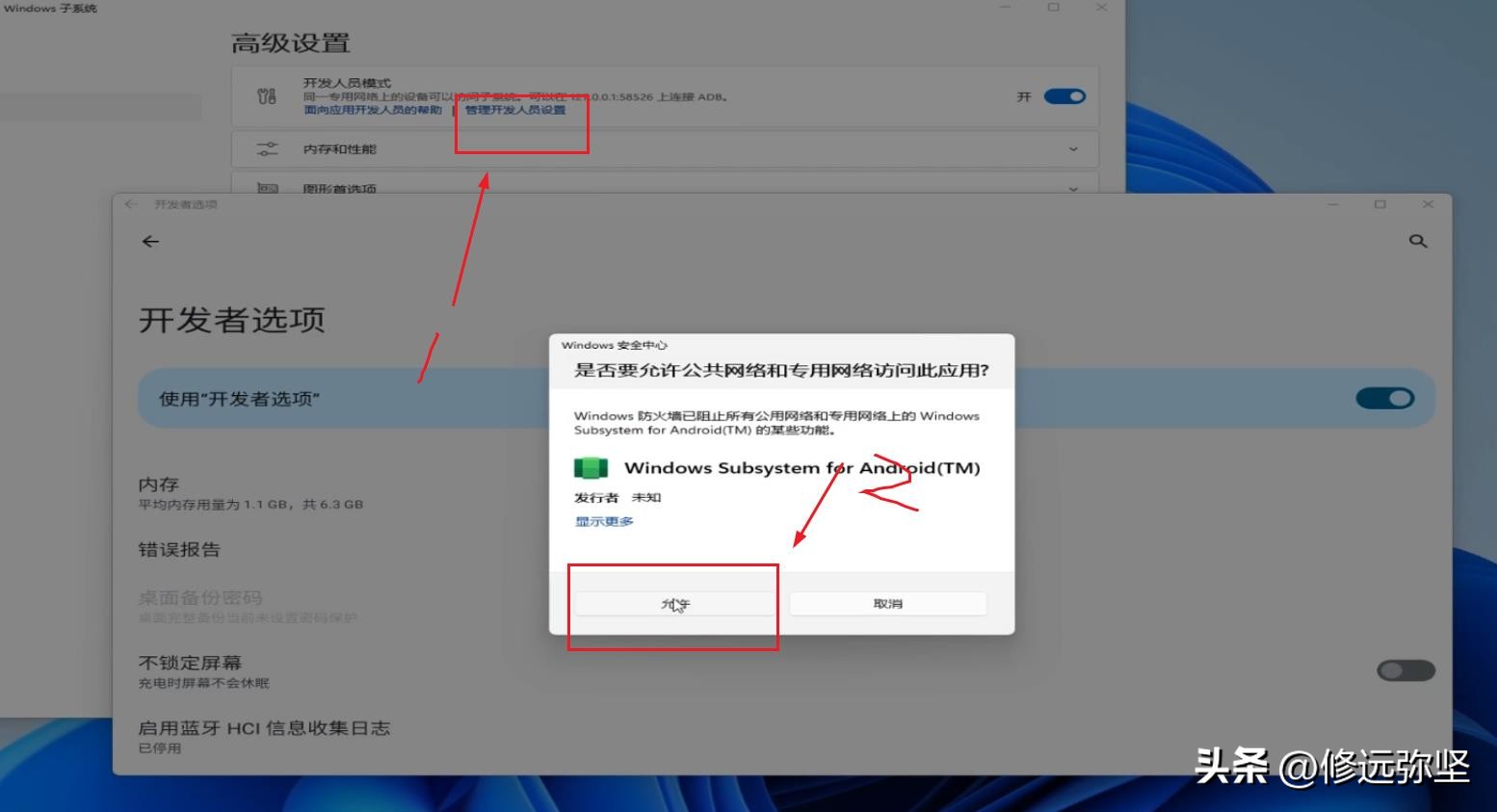Minimize the 开发者选项 window

[1333, 204]
